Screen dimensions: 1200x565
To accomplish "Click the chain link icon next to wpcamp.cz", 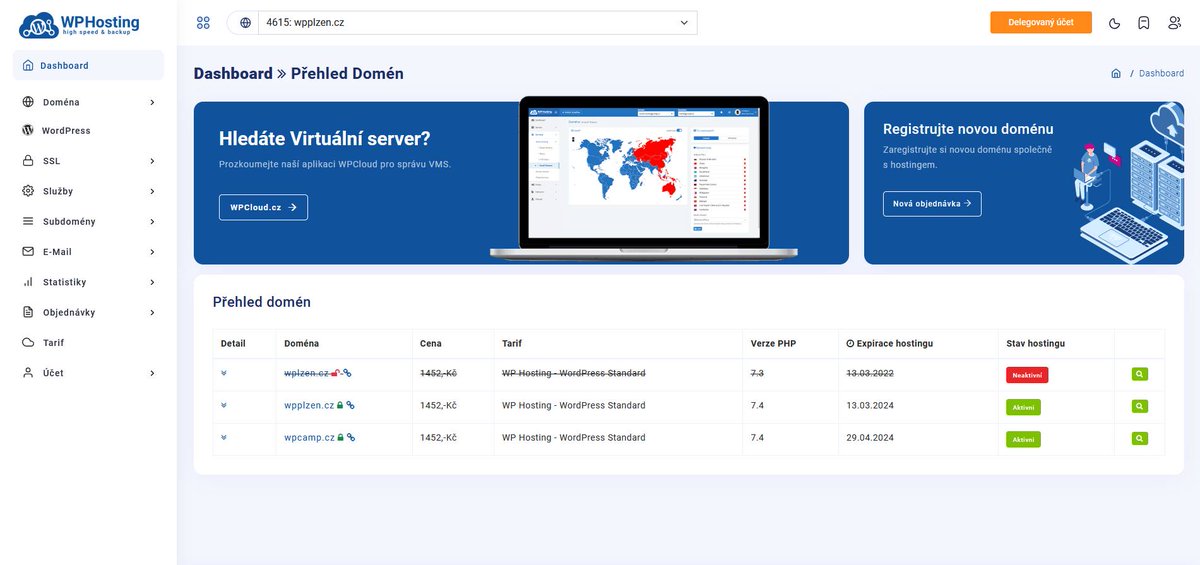I will pos(350,437).
